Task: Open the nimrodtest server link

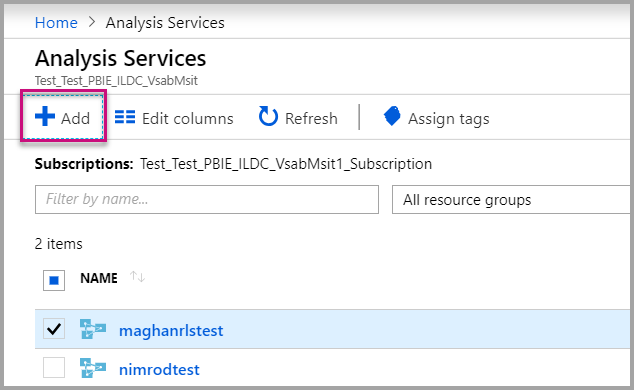Action: (x=159, y=369)
